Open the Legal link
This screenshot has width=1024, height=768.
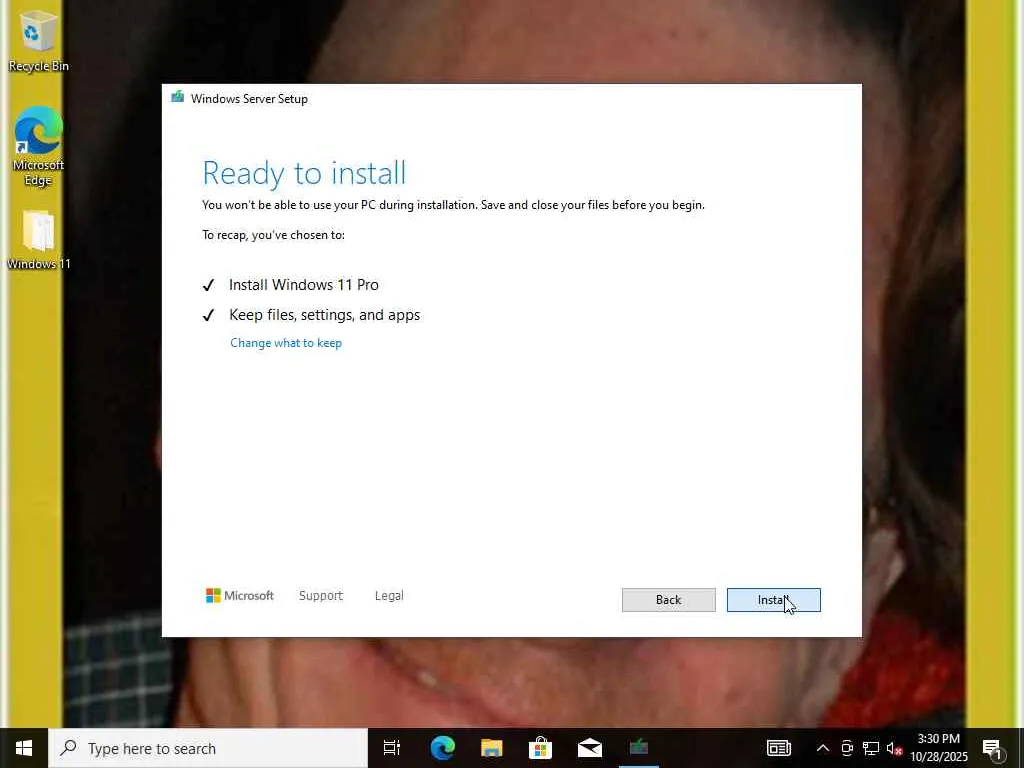(x=389, y=596)
